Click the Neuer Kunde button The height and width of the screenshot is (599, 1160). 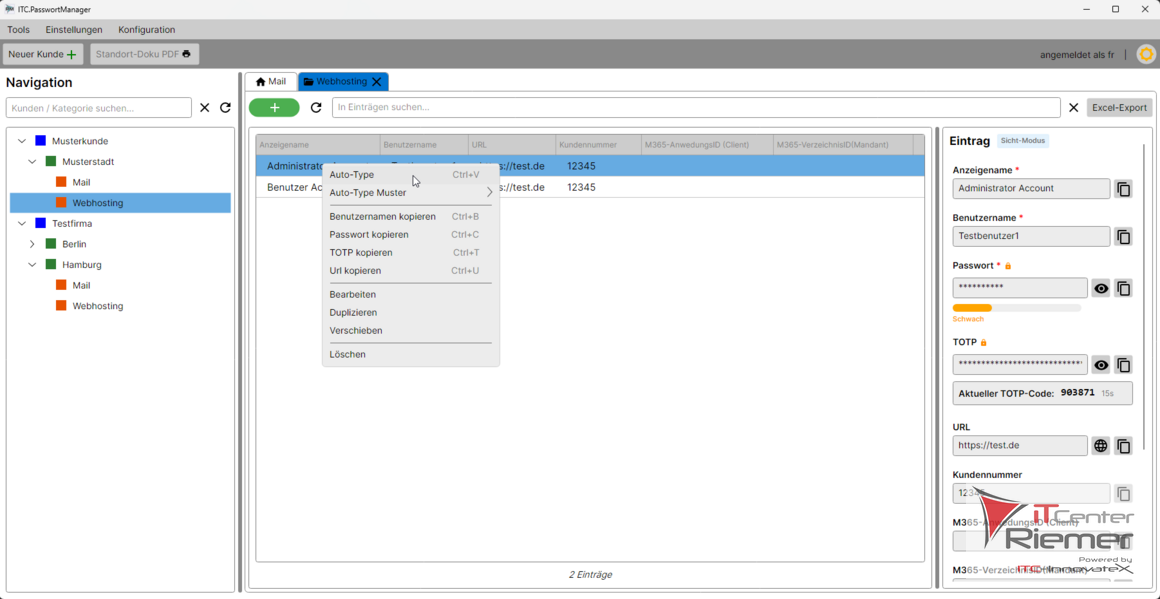pos(43,54)
